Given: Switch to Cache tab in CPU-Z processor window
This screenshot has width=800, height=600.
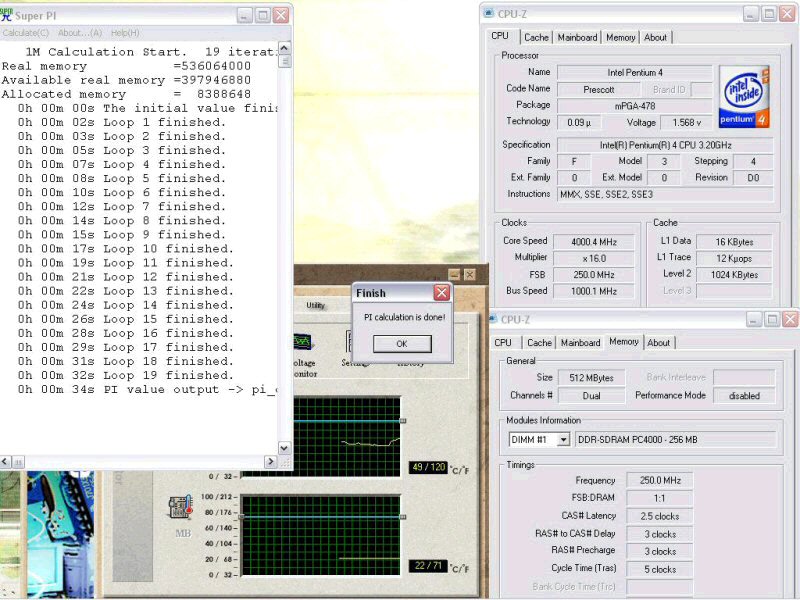Looking at the screenshot, I should (x=536, y=37).
